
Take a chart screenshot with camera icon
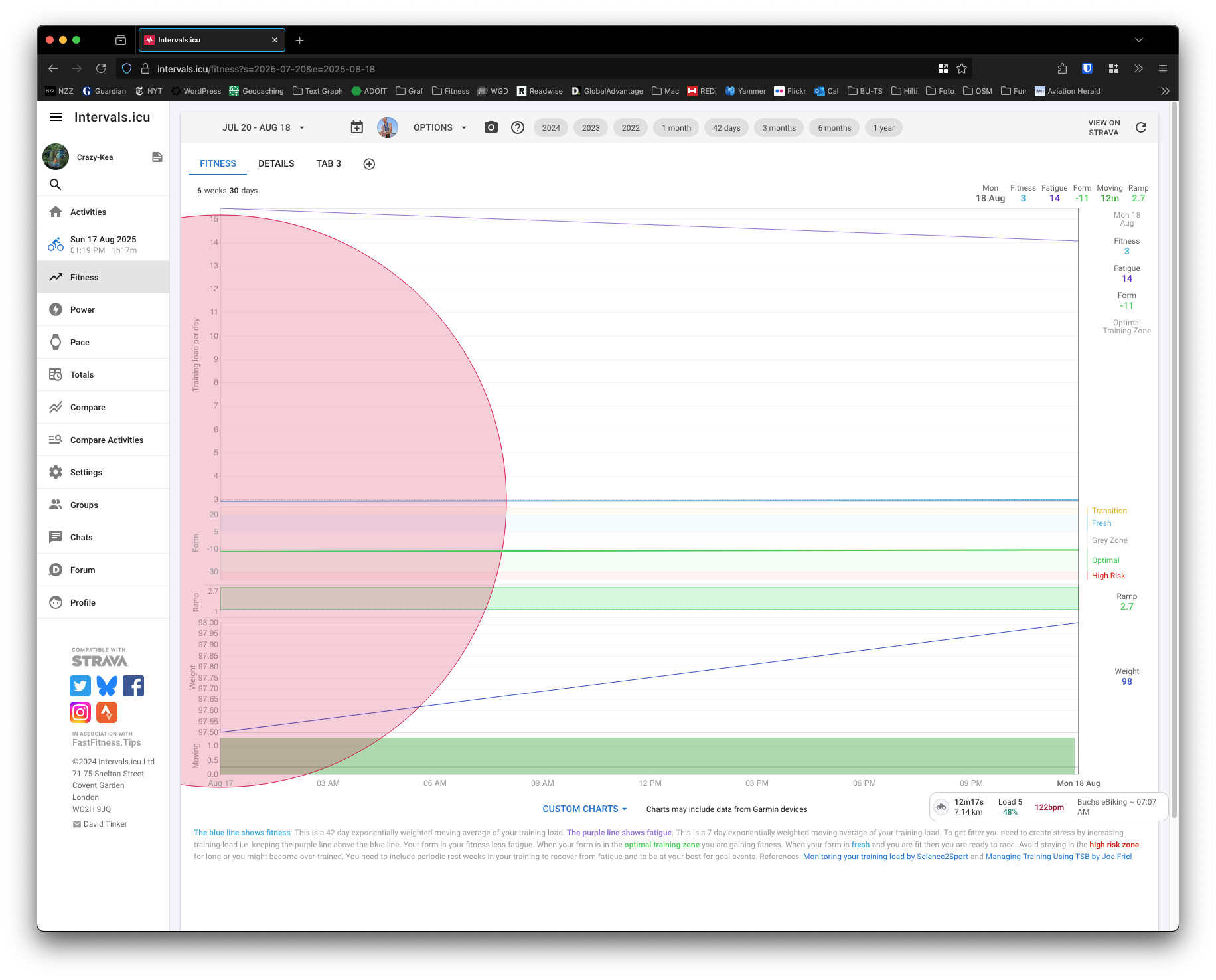tap(491, 127)
